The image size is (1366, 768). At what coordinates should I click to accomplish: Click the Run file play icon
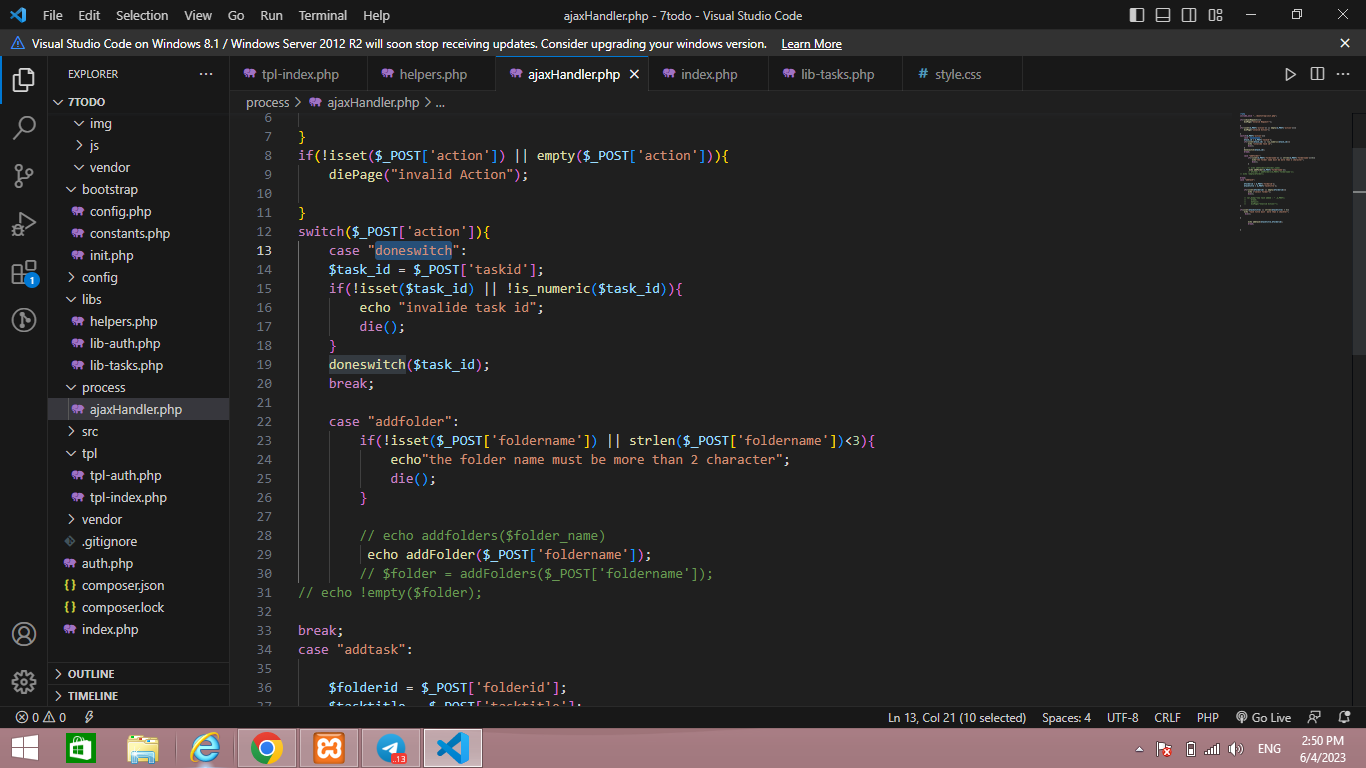(1290, 75)
